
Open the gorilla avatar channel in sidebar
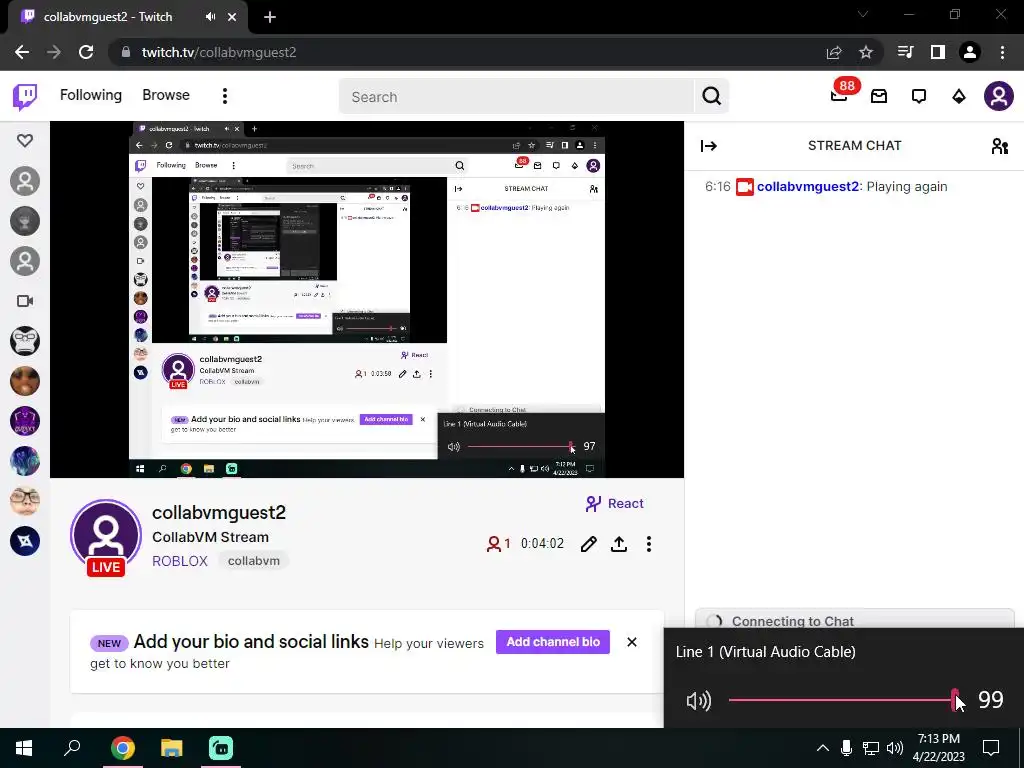click(25, 341)
